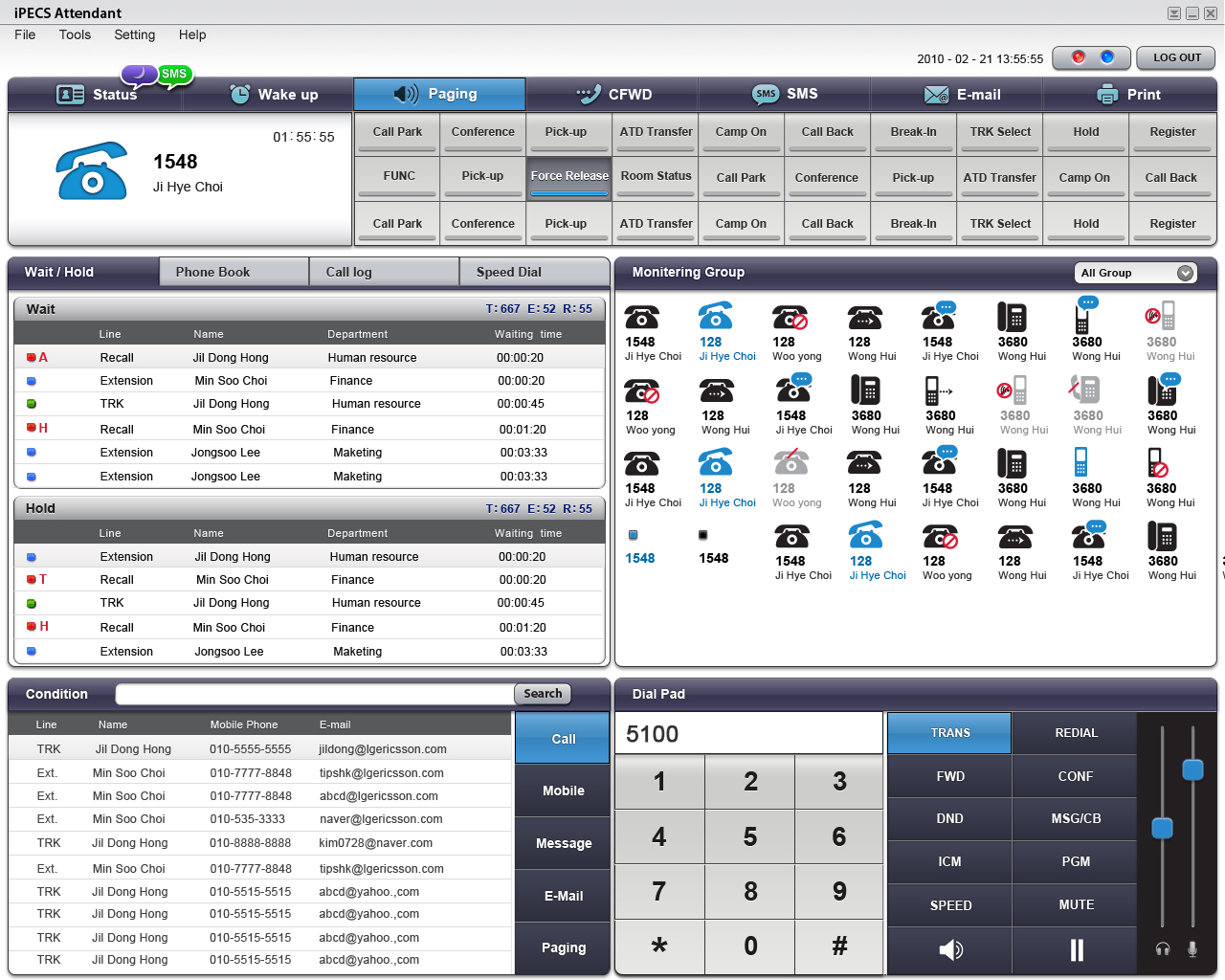Image resolution: width=1225 pixels, height=980 pixels.
Task: Toggle the highlighted Force Release key
Action: (x=569, y=176)
